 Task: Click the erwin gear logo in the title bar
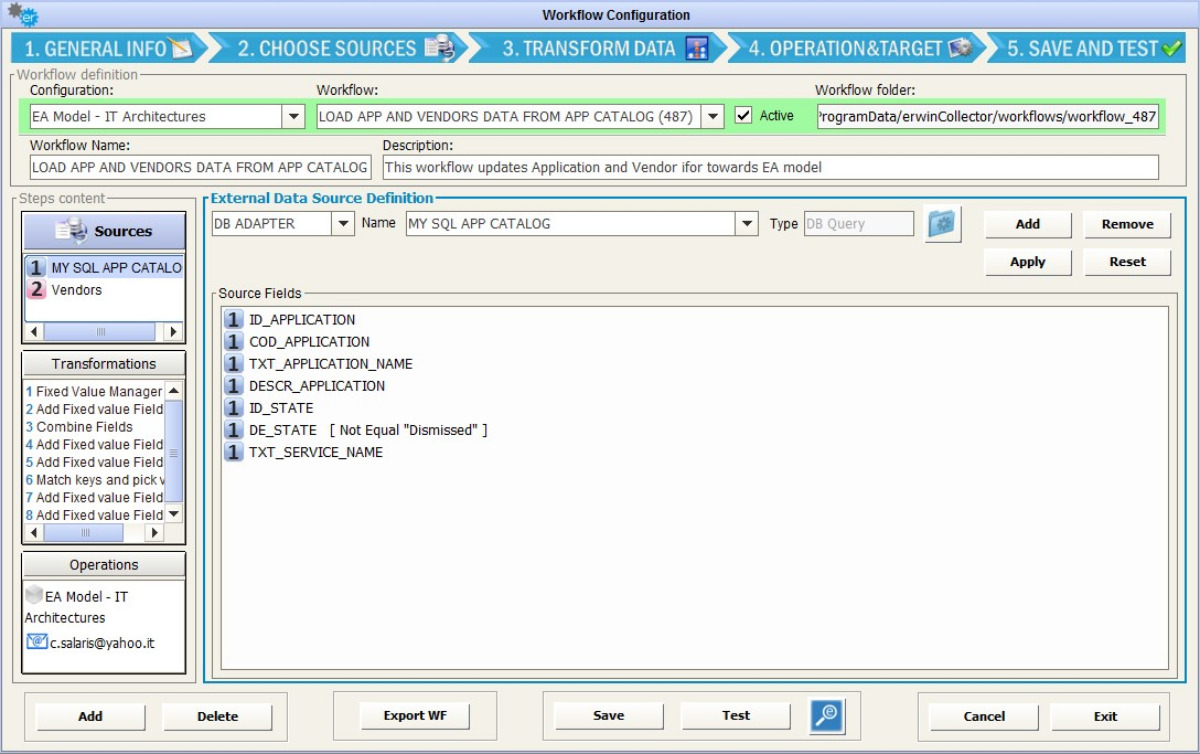[x=22, y=15]
